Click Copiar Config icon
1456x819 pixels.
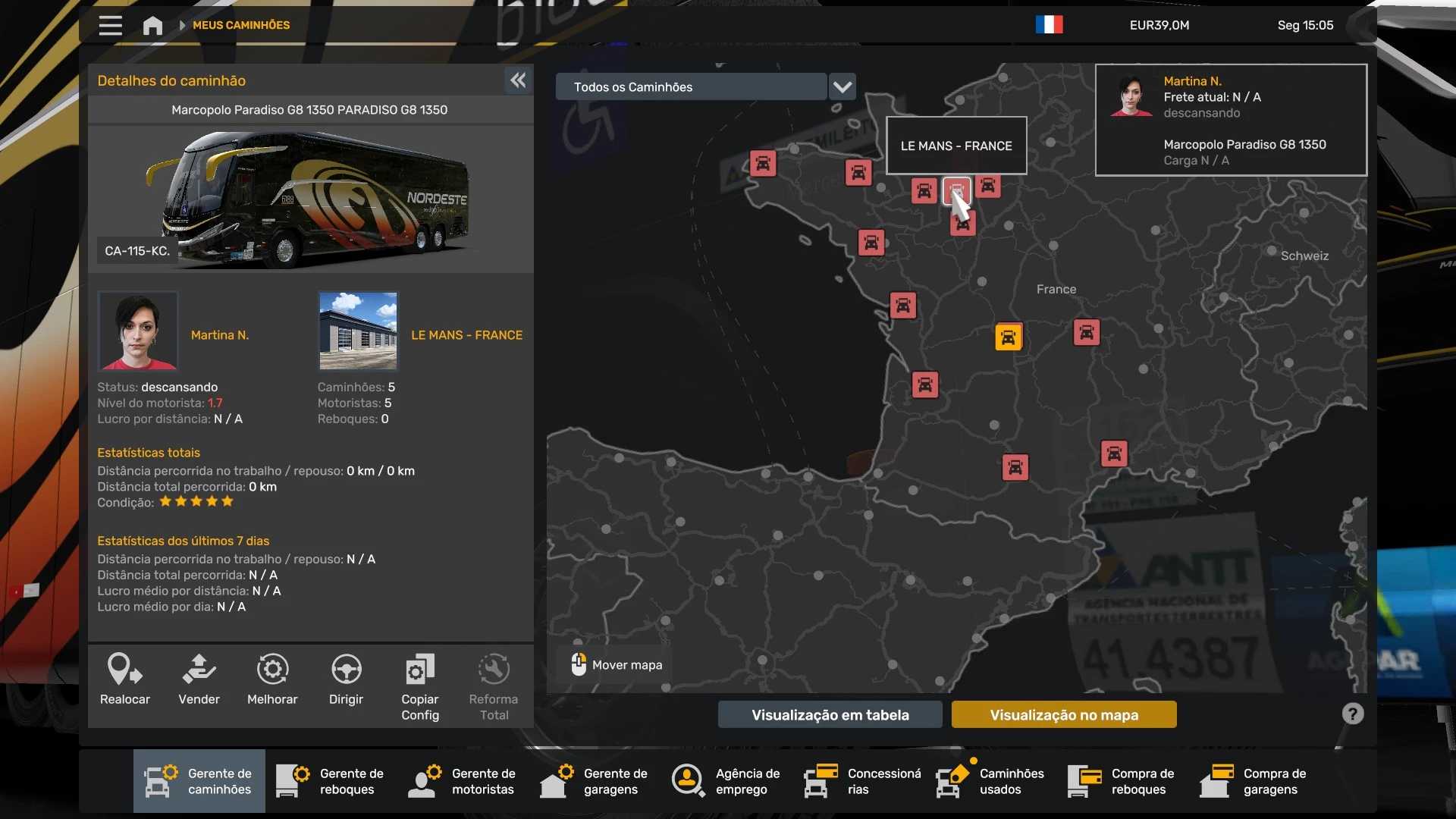(419, 670)
